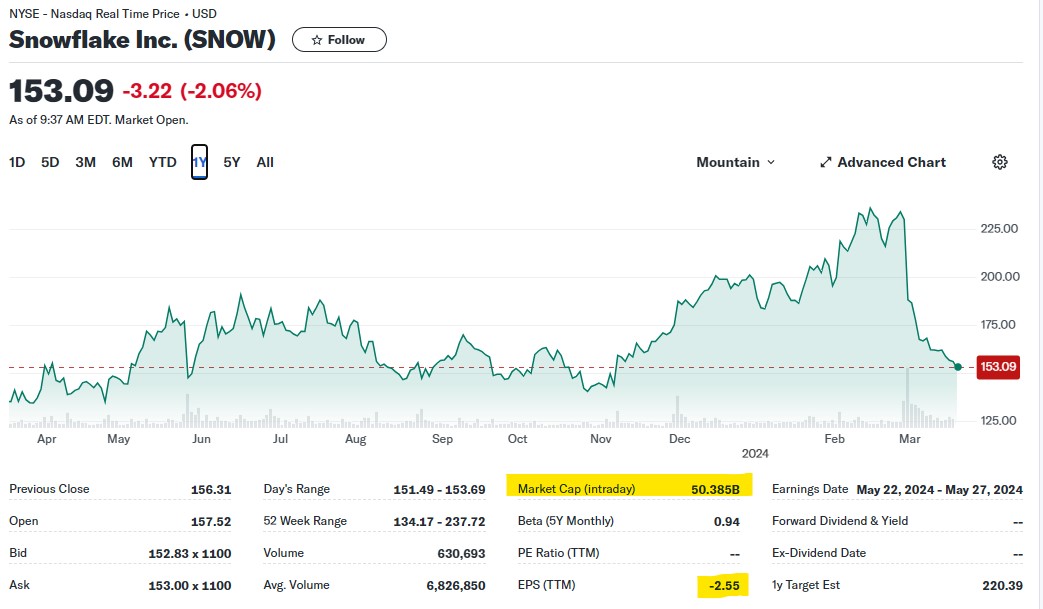1043x609 pixels.
Task: Switch chart to 3M range
Action: tap(85, 162)
